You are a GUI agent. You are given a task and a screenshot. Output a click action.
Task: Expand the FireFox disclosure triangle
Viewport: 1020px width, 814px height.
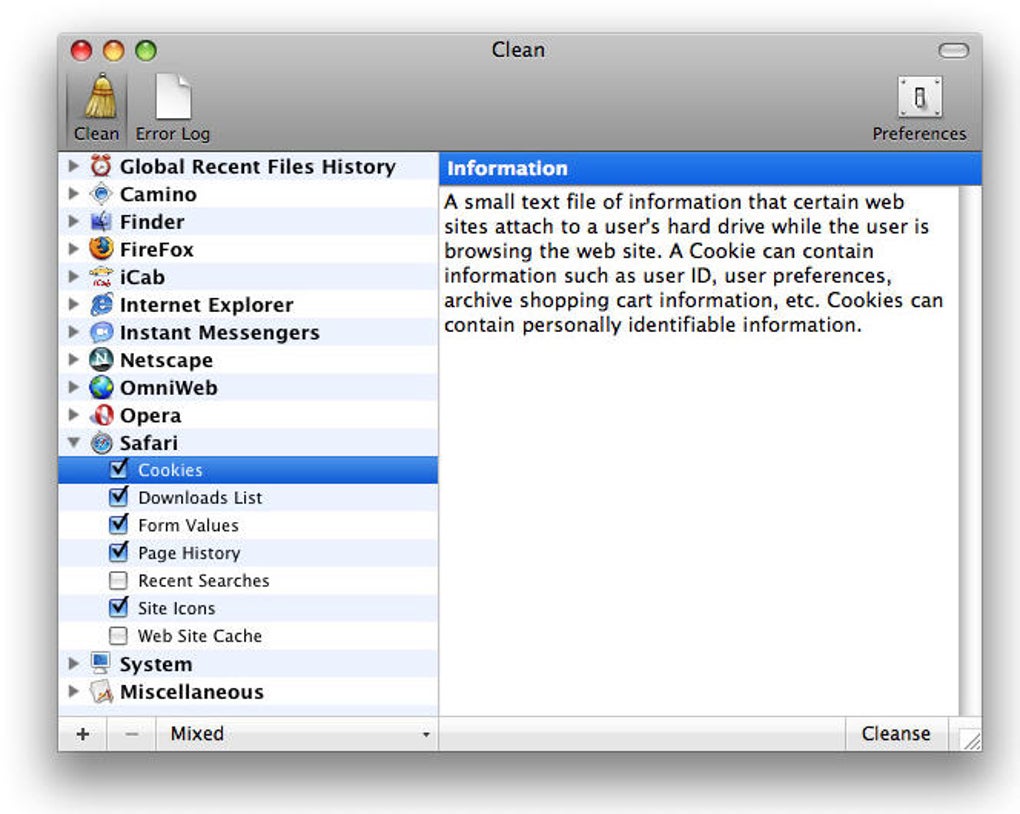[x=74, y=249]
